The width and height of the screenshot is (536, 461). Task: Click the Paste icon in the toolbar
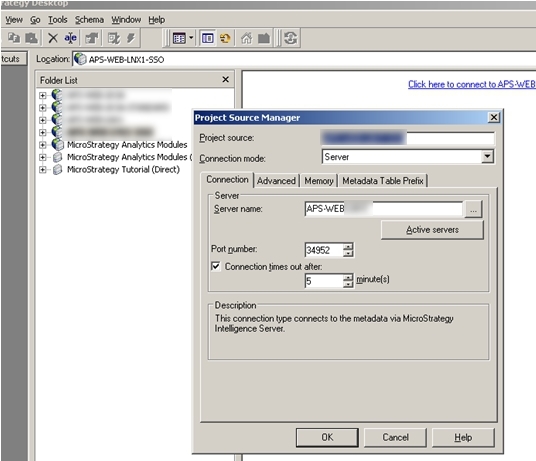coord(31,38)
